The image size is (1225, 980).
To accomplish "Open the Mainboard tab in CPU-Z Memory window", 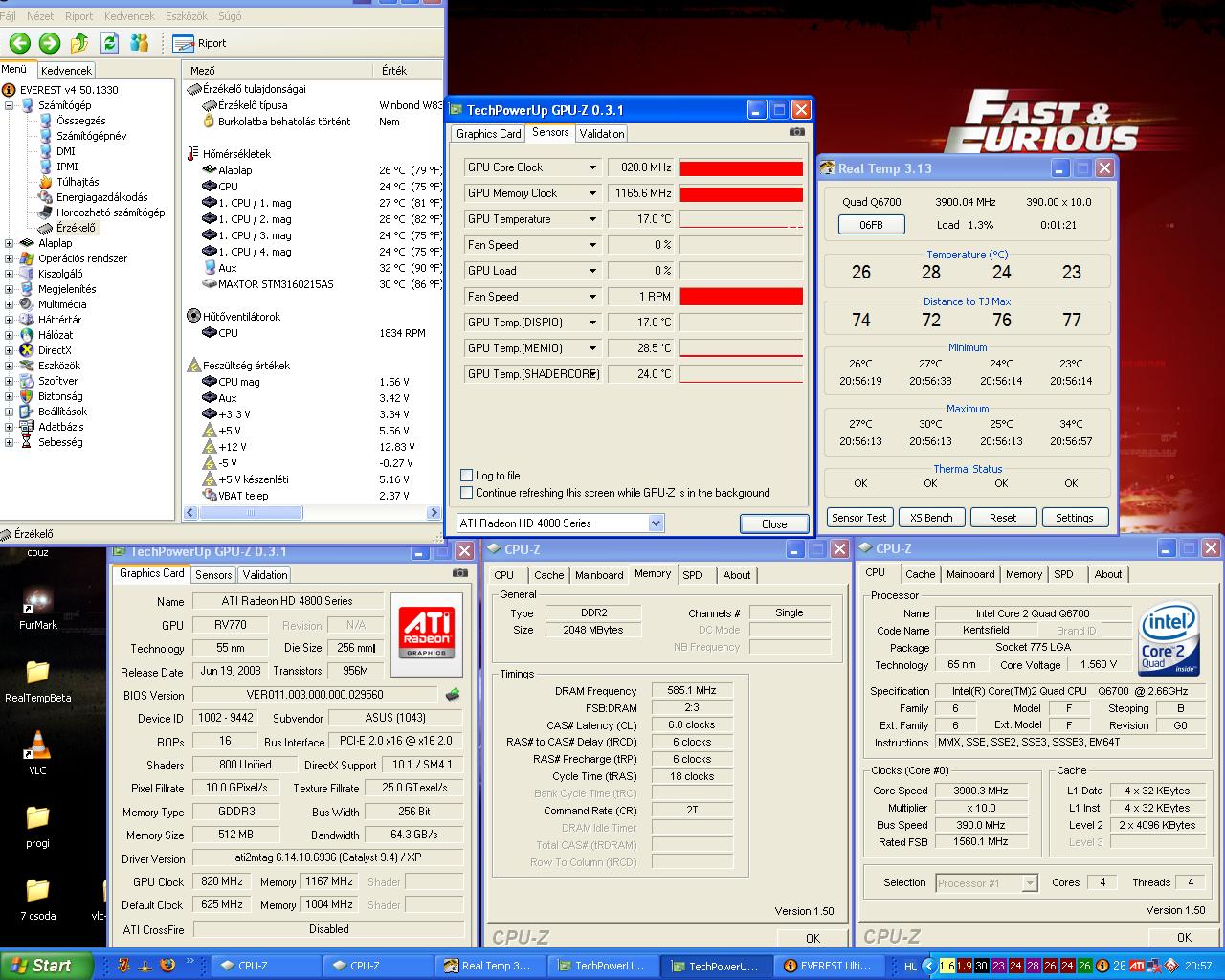I will [x=599, y=575].
